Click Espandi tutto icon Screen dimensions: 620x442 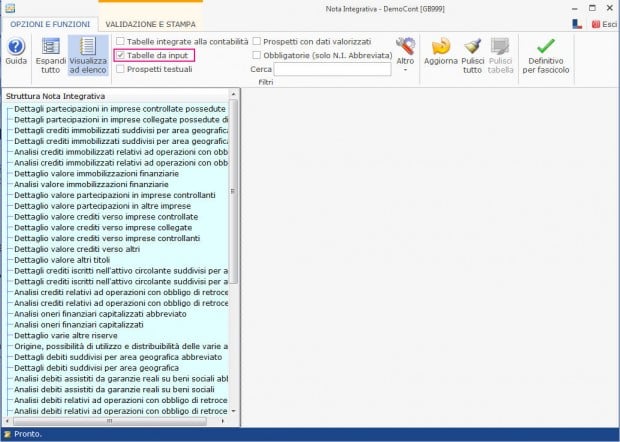pyautogui.click(x=51, y=46)
